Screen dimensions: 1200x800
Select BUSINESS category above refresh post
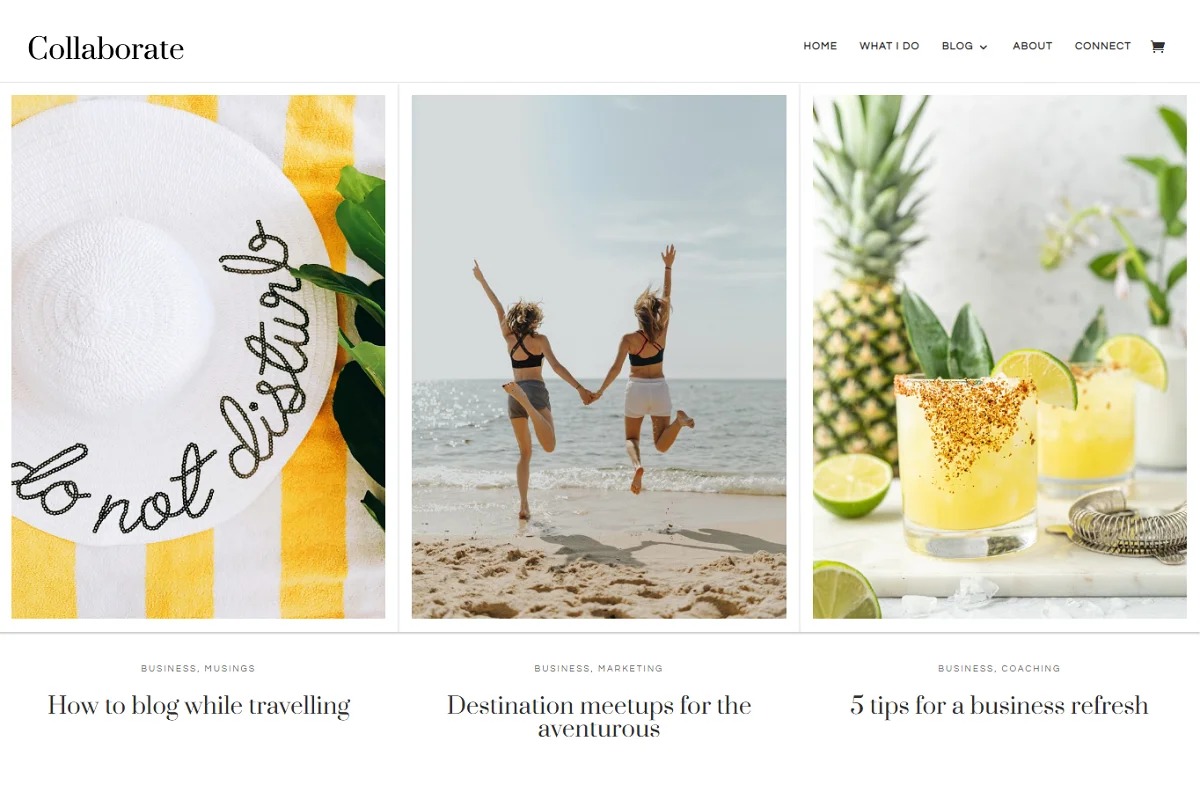966,668
